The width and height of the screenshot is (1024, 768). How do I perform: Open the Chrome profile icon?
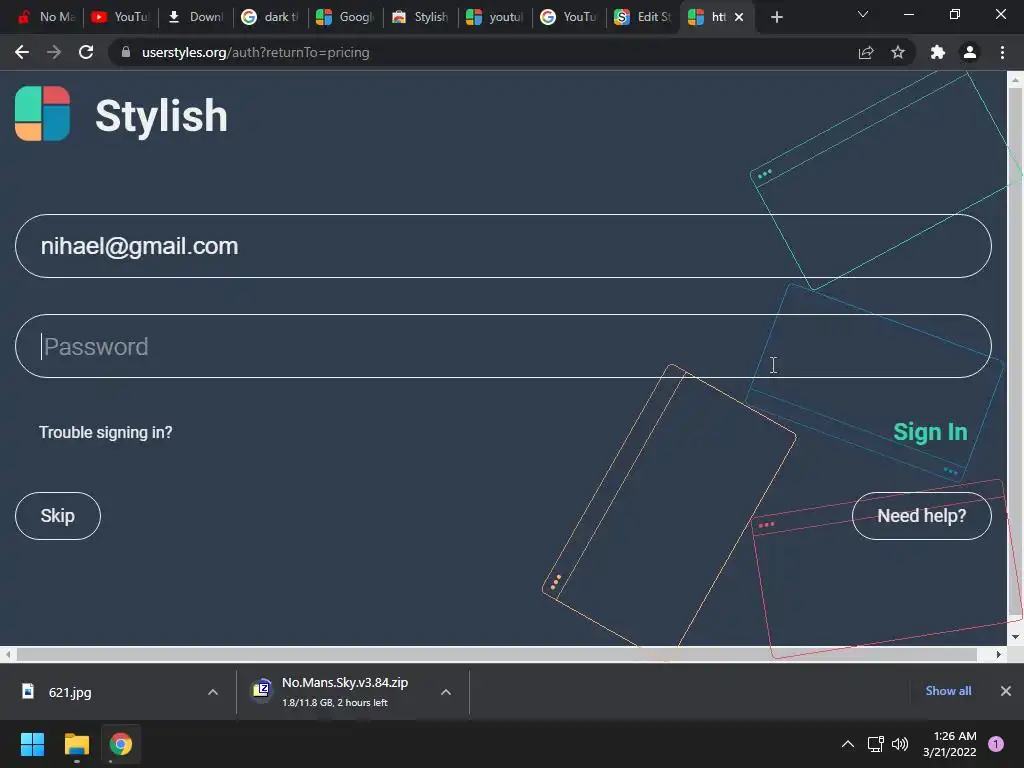(x=970, y=52)
